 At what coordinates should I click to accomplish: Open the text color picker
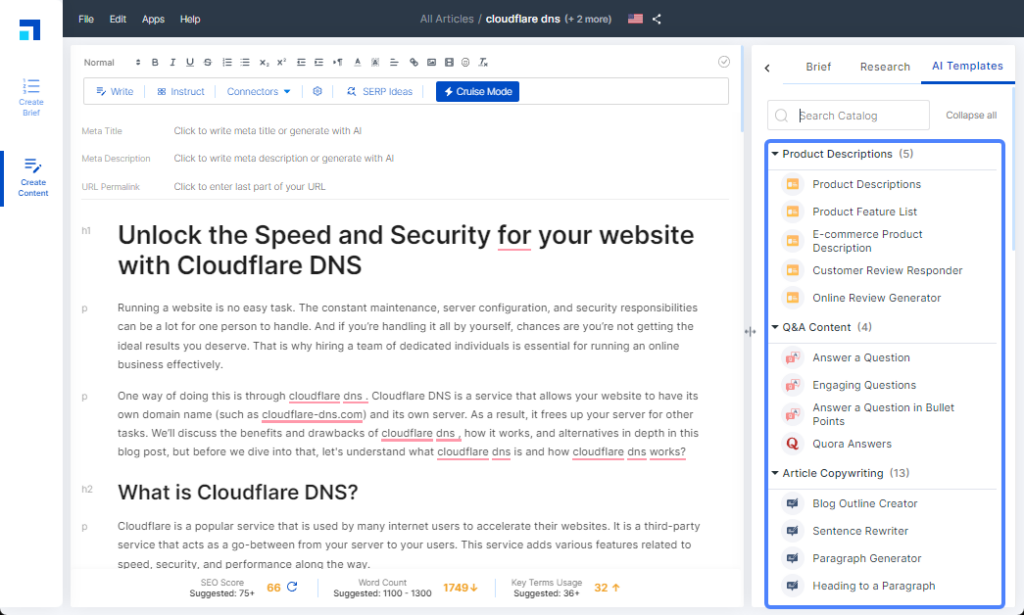pos(357,63)
